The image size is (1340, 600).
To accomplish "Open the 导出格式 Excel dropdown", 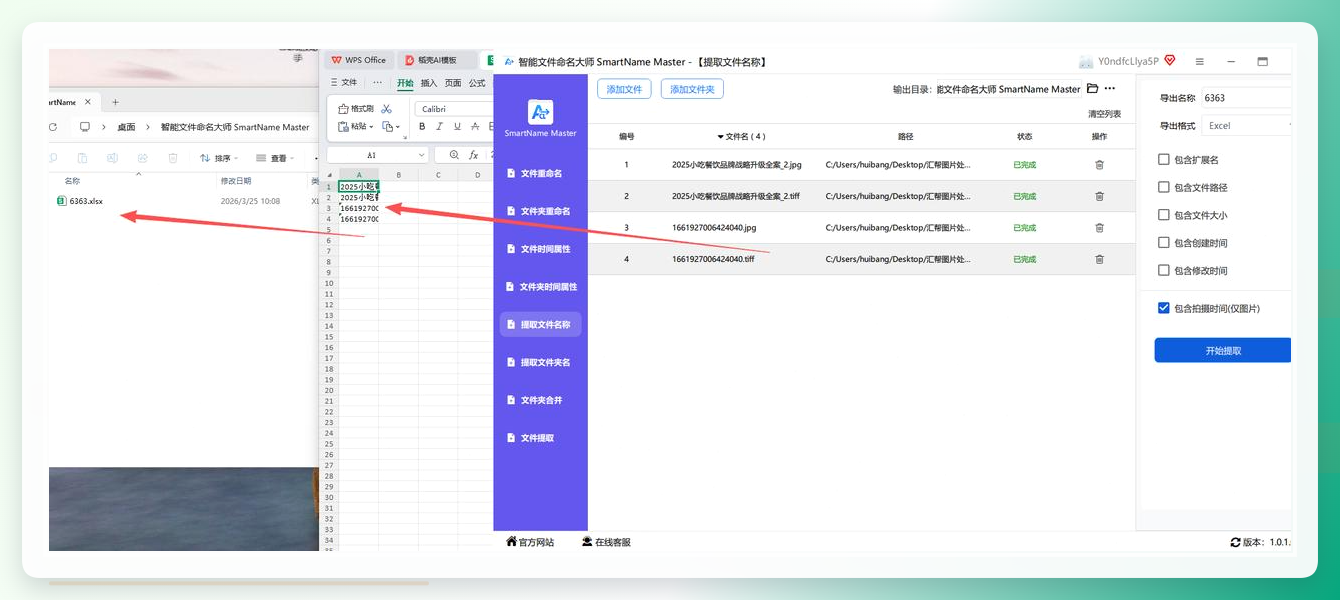I will (x=1247, y=126).
